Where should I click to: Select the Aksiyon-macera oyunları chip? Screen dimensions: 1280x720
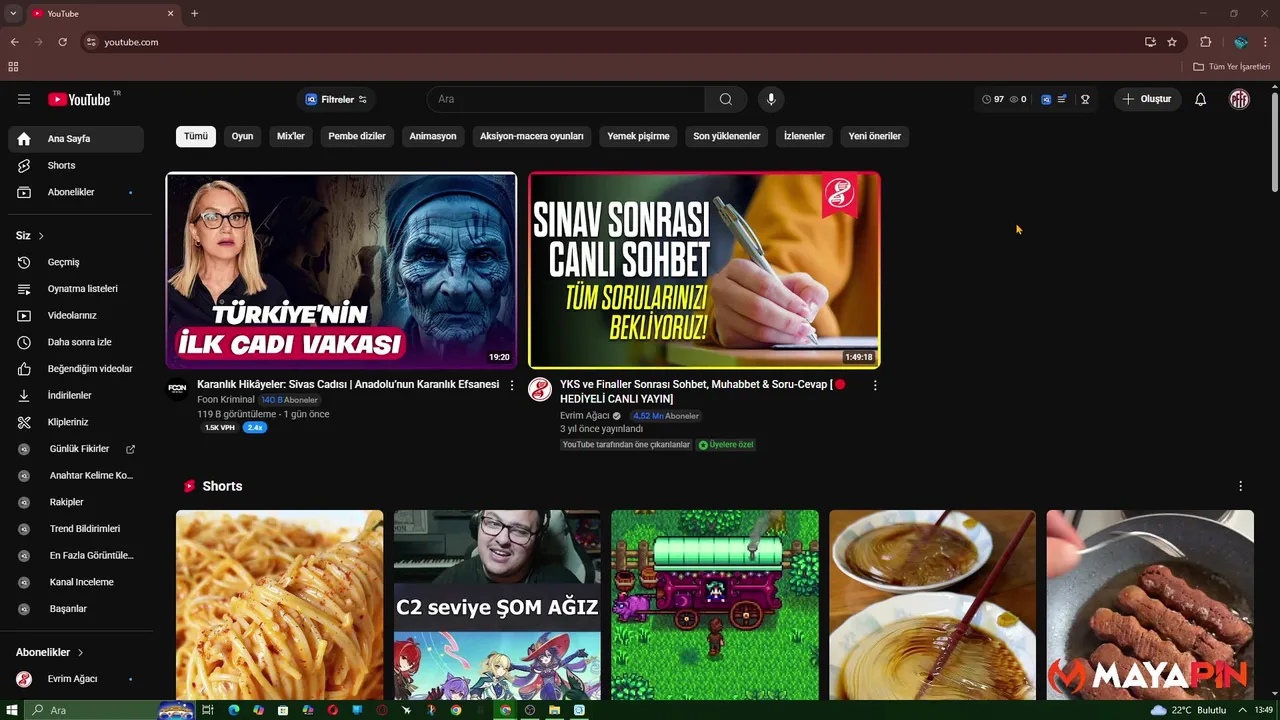532,136
